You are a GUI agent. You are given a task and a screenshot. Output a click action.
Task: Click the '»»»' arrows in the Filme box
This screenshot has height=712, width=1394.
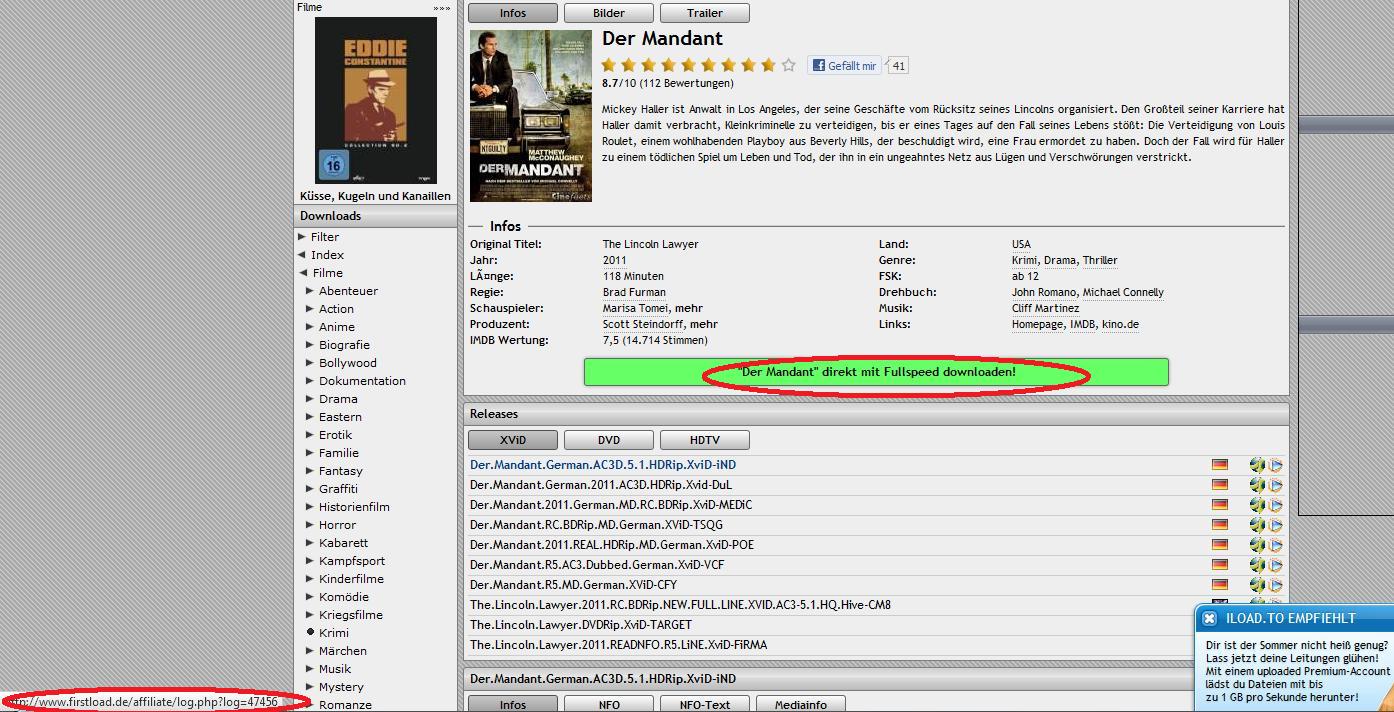(x=441, y=8)
